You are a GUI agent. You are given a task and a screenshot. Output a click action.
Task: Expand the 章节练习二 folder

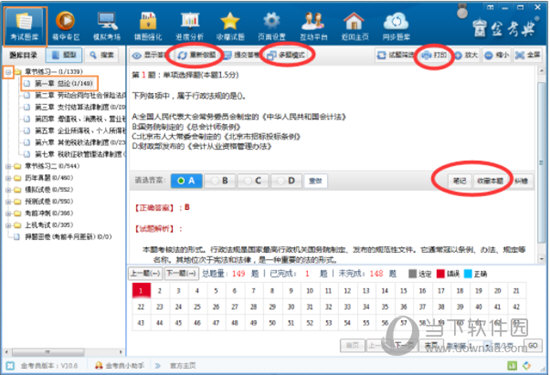[8, 166]
